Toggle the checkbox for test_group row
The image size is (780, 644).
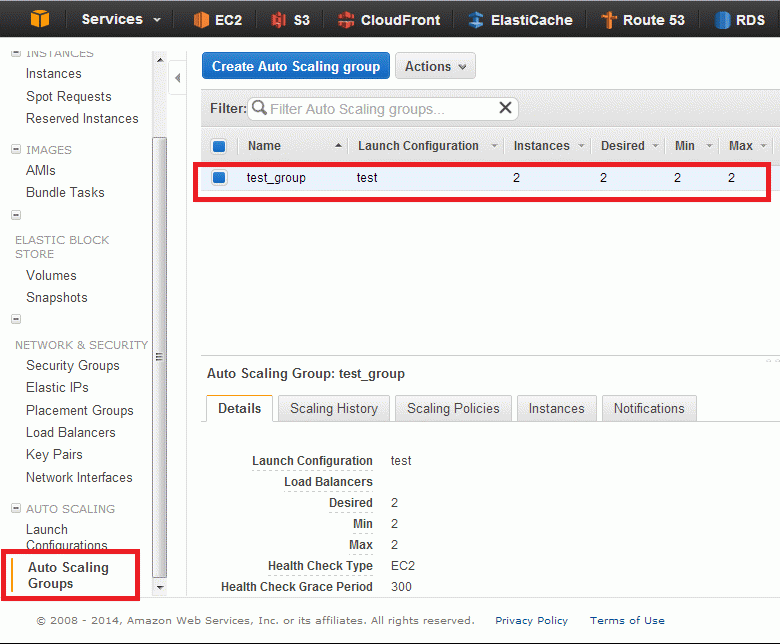pos(219,178)
